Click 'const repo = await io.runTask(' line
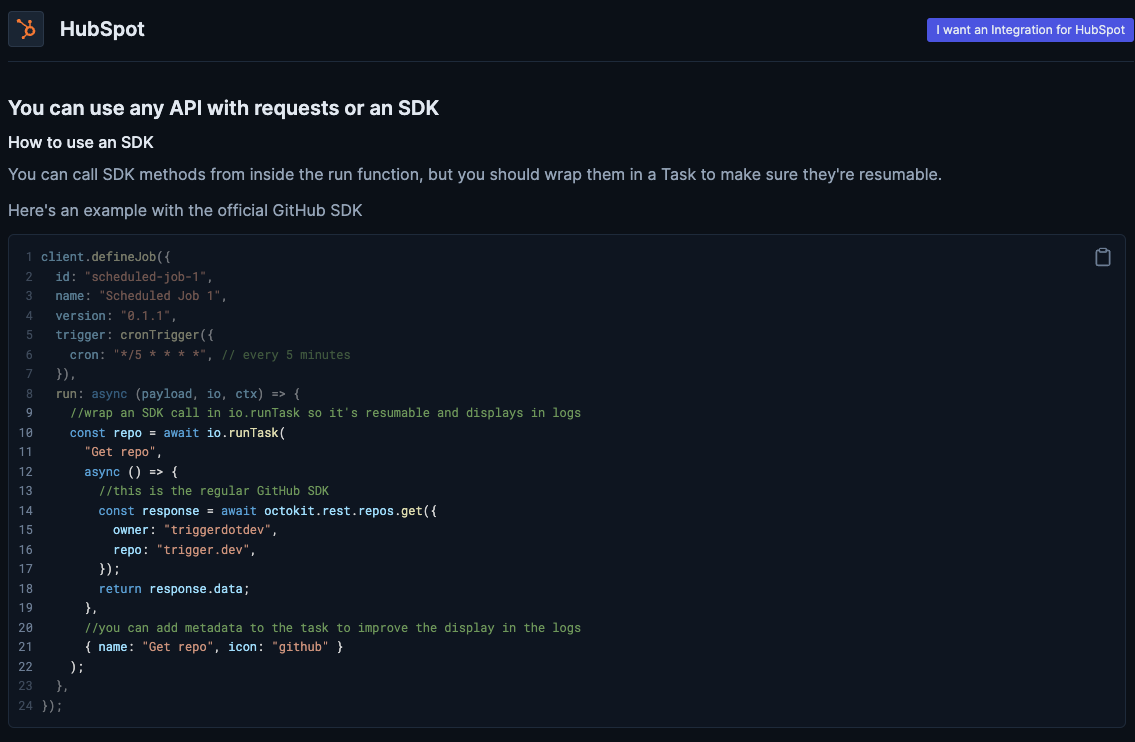 pyautogui.click(x=177, y=433)
